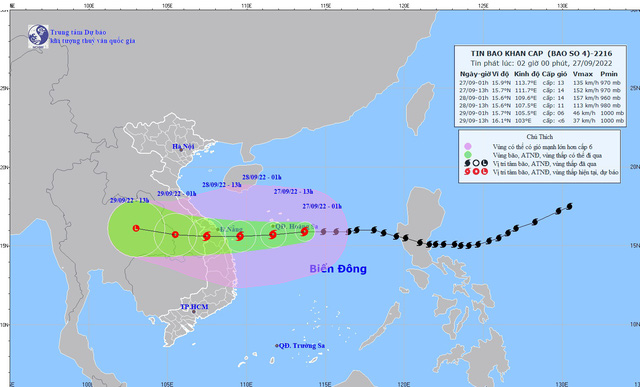Click the Biển Đông sea label
Image resolution: width=640 pixels, height=387 pixels.
(338, 269)
